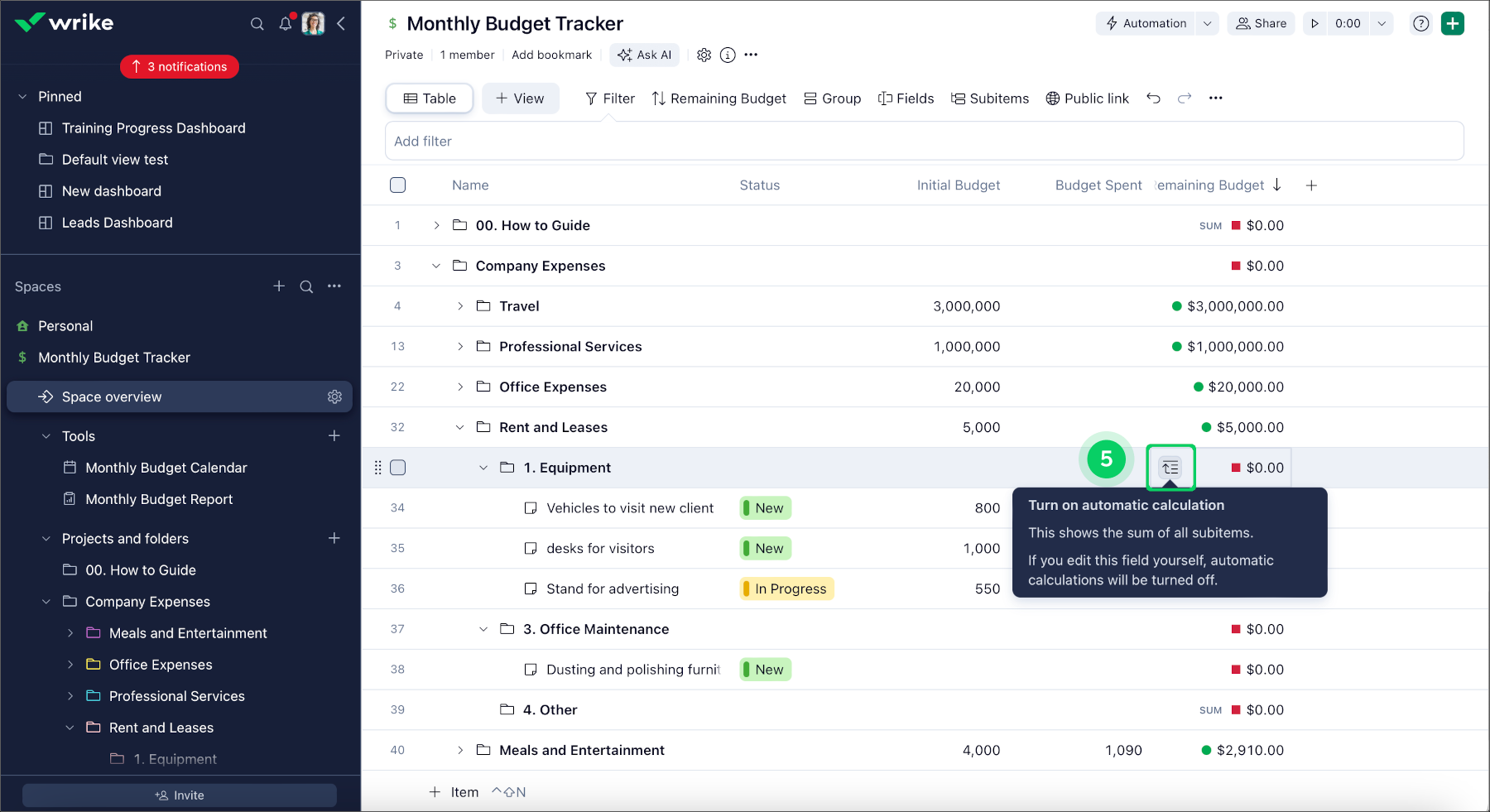This screenshot has width=1490, height=812.
Task: Check the 1. Equipment row checkbox
Action: click(398, 468)
